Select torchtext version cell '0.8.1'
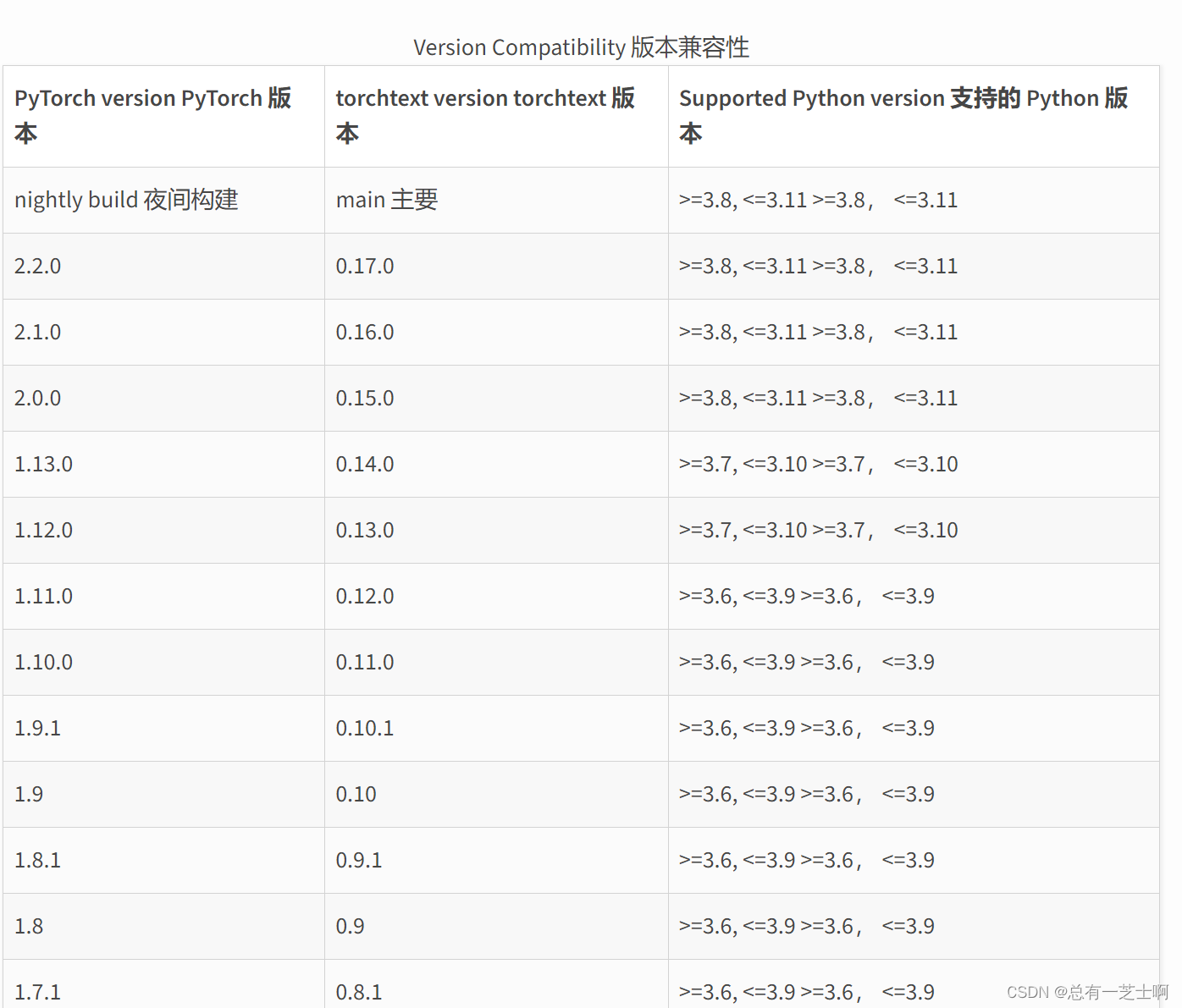The height and width of the screenshot is (1008, 1182). [x=496, y=984]
